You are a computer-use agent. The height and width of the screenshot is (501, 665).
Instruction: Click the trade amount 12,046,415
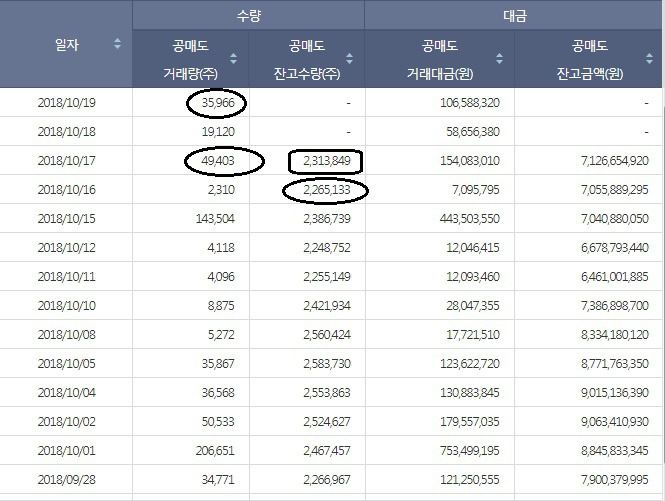(x=473, y=248)
